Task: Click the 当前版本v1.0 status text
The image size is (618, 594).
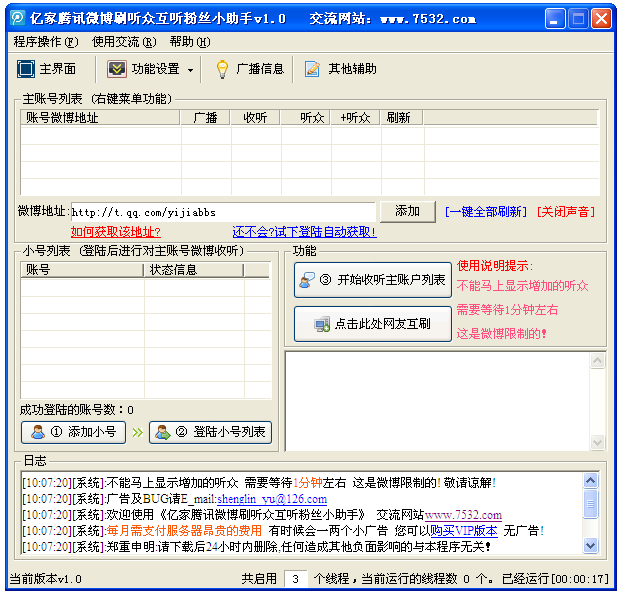Action: coord(45,579)
